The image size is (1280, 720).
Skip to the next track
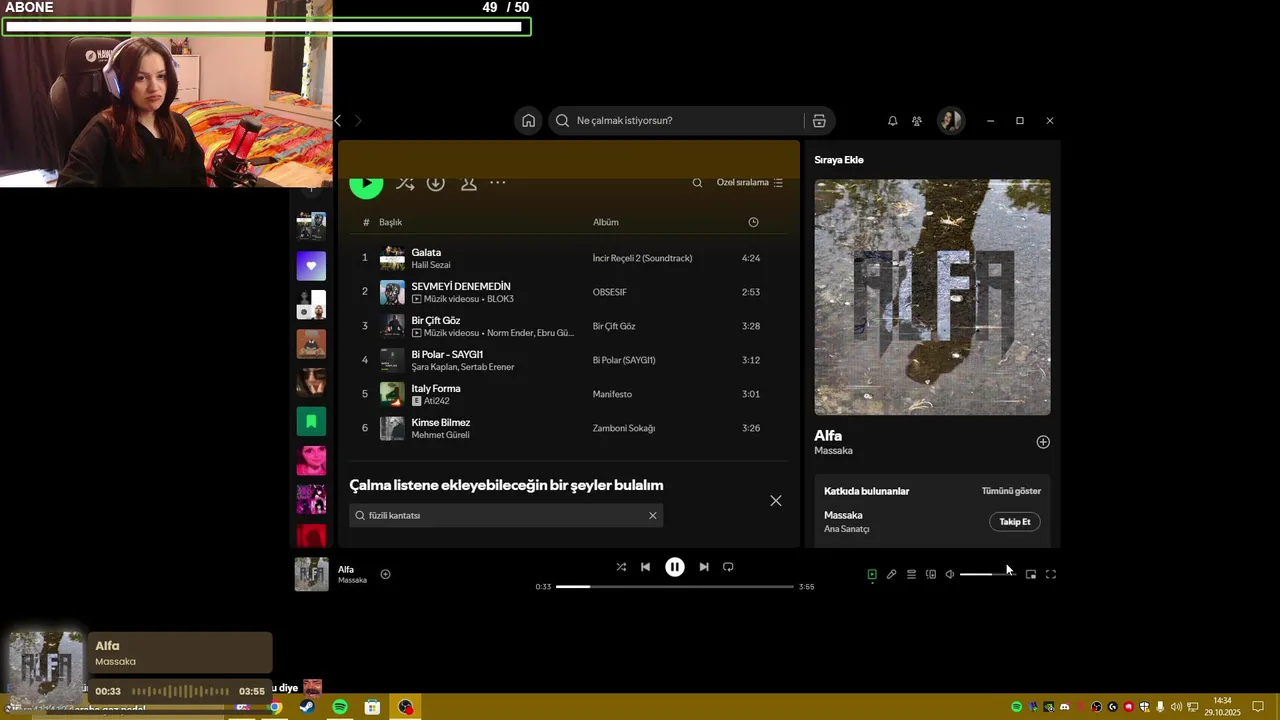[x=704, y=567]
